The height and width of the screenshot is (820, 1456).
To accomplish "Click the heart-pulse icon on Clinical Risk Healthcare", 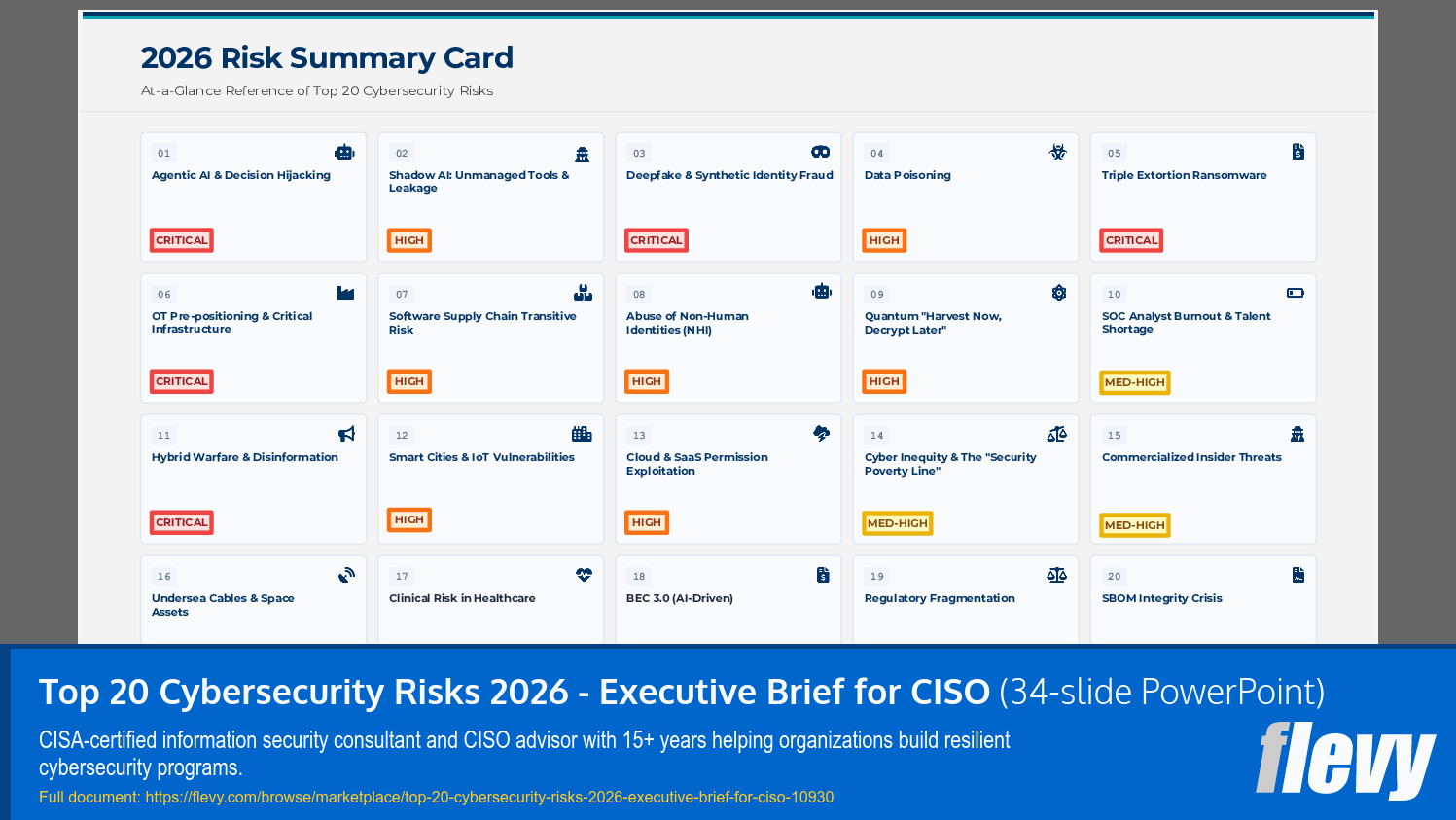I will 583,575.
